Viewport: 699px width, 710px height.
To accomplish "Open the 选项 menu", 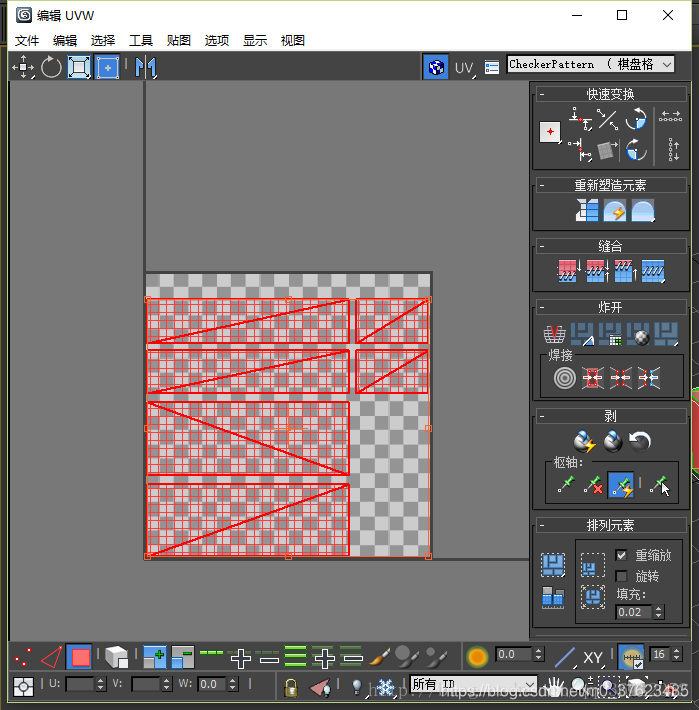I will click(217, 41).
